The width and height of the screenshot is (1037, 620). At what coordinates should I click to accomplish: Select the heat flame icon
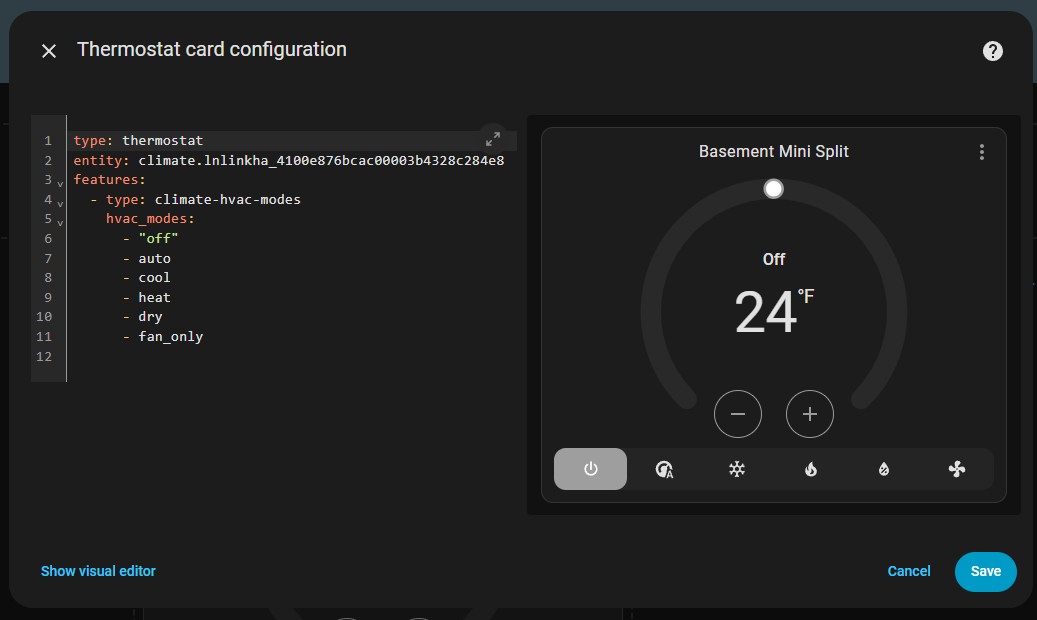(x=810, y=469)
